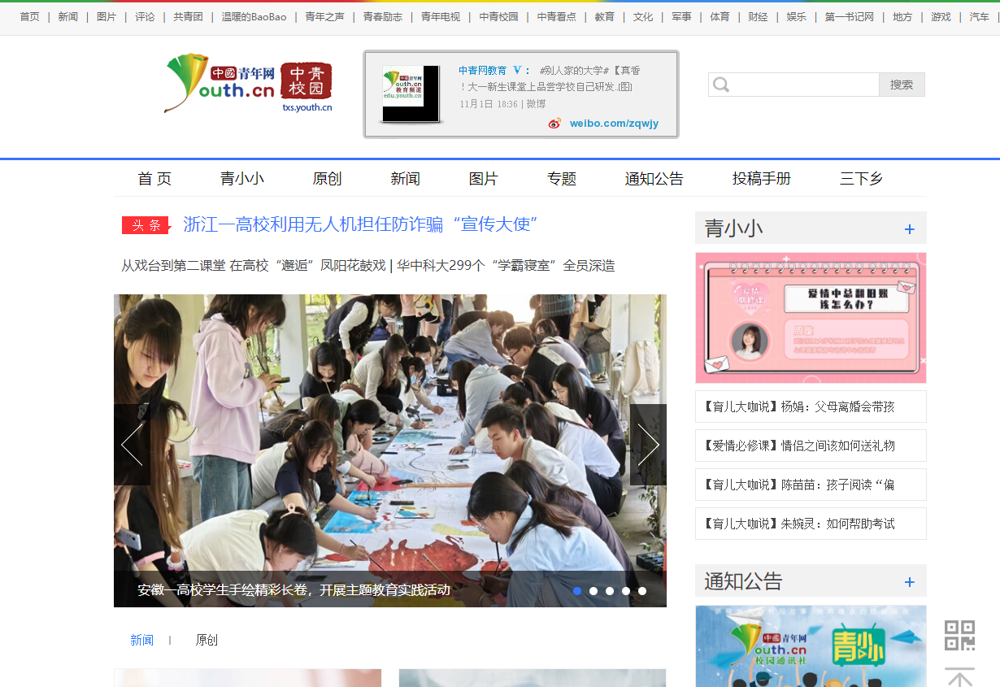Select the first carousel indicator dot

[x=577, y=591]
